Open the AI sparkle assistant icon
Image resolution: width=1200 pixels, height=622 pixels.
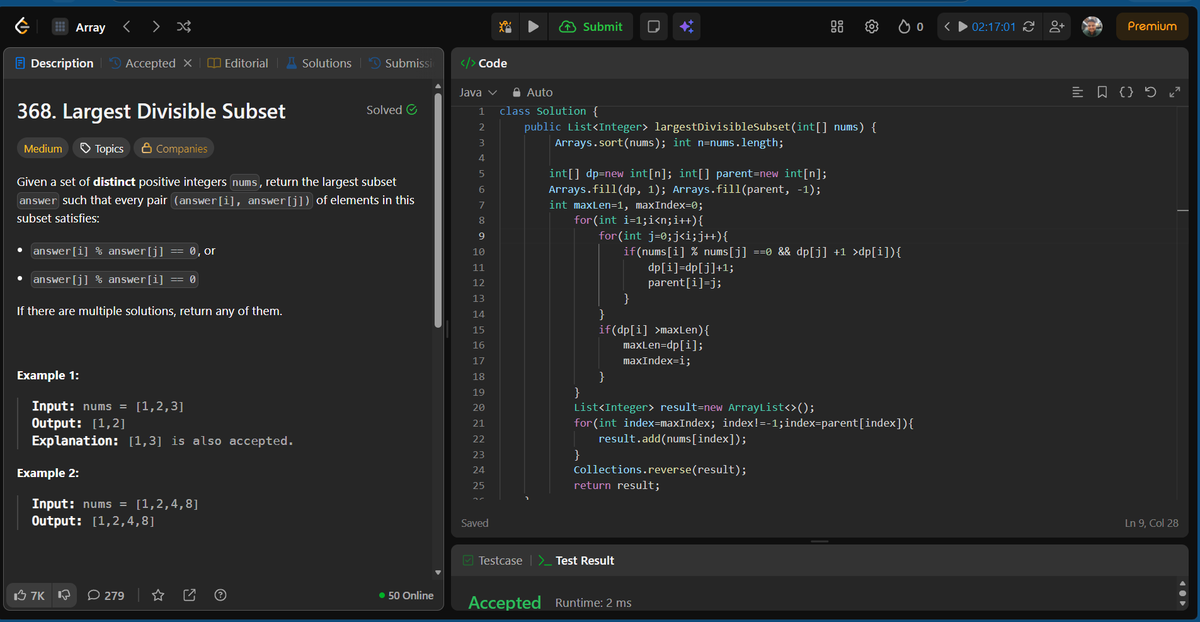click(x=686, y=27)
